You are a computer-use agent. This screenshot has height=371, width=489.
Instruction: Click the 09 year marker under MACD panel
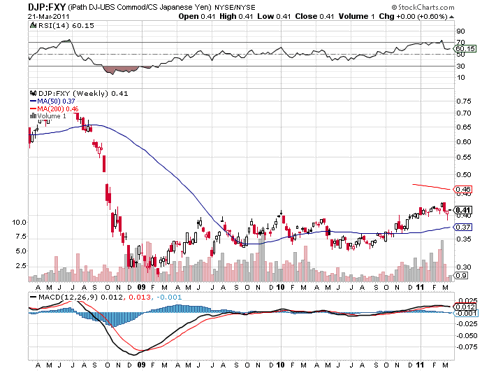coord(141,365)
